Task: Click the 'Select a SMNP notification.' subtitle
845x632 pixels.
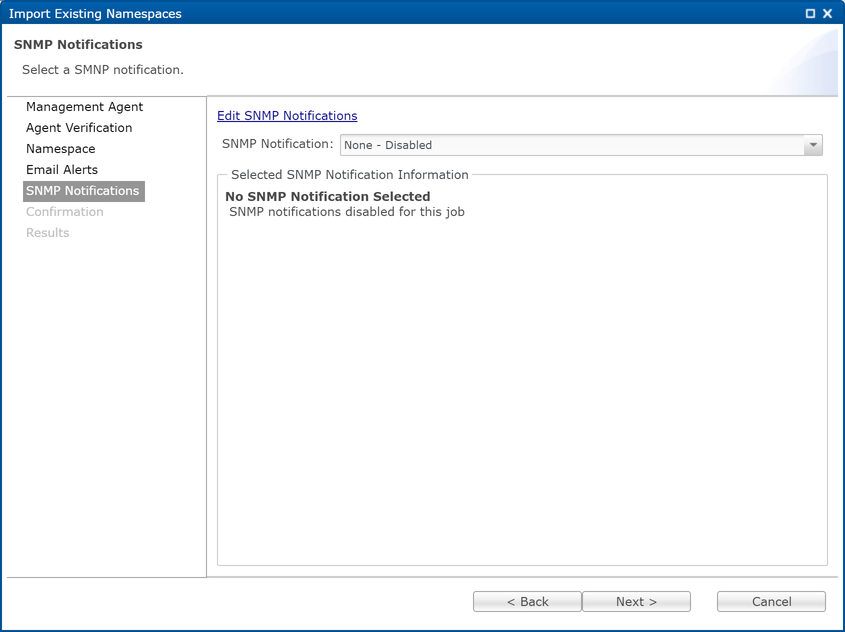Action: coord(102,70)
